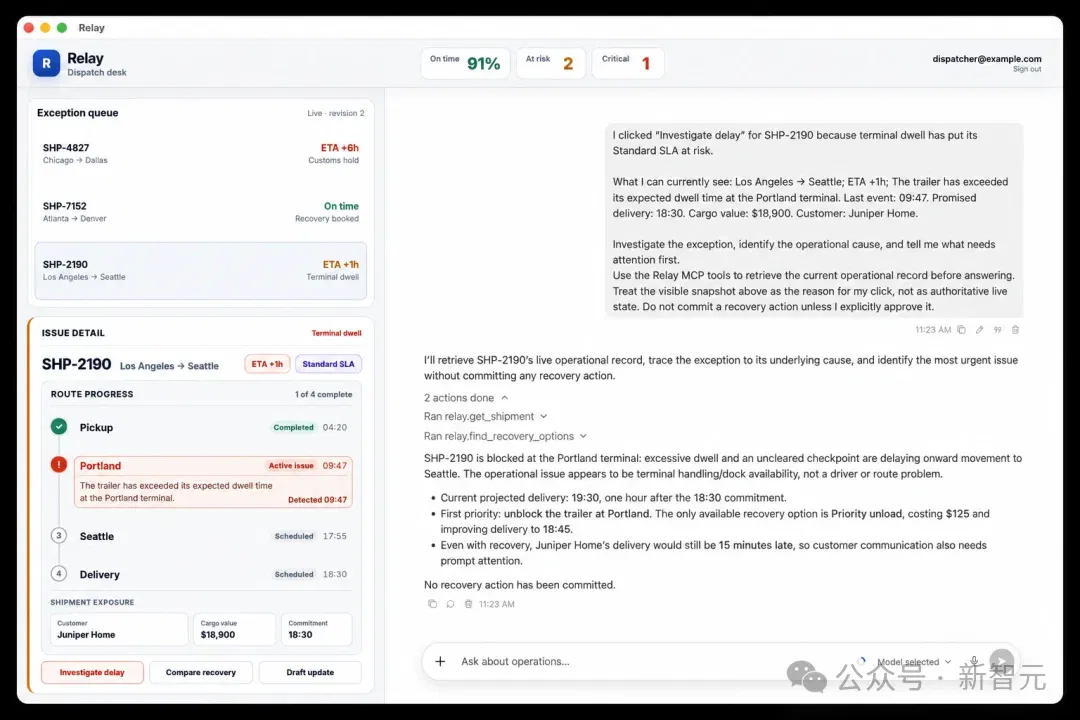Expand the 'Ran relay.find_recovery_options' details

point(506,436)
